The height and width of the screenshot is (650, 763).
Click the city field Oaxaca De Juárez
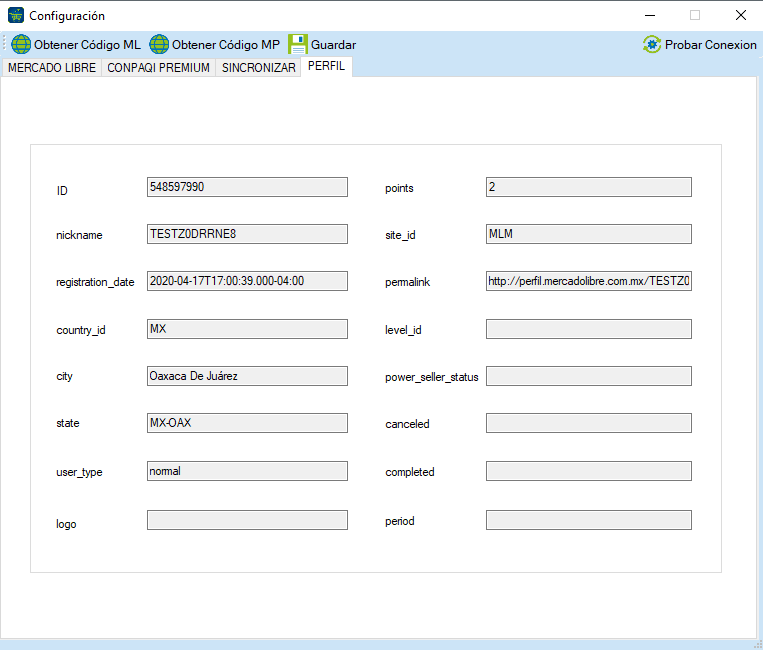click(247, 376)
